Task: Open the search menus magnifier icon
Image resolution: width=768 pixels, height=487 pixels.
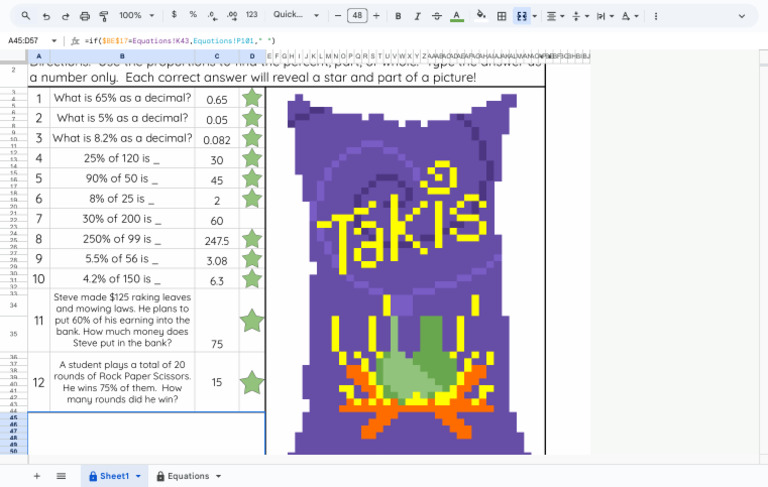Action: tap(25, 16)
